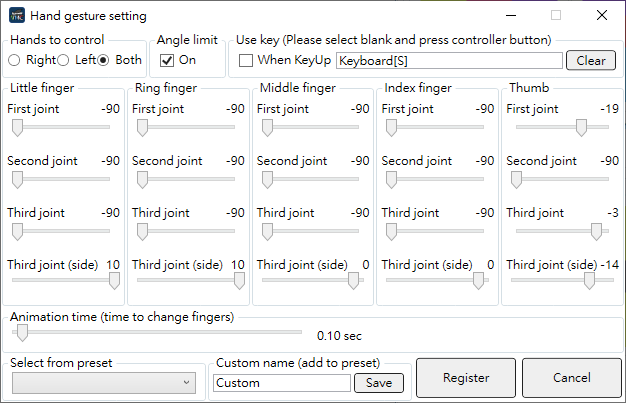Choose Both hands radio option
This screenshot has width=626, height=403.
(x=103, y=60)
